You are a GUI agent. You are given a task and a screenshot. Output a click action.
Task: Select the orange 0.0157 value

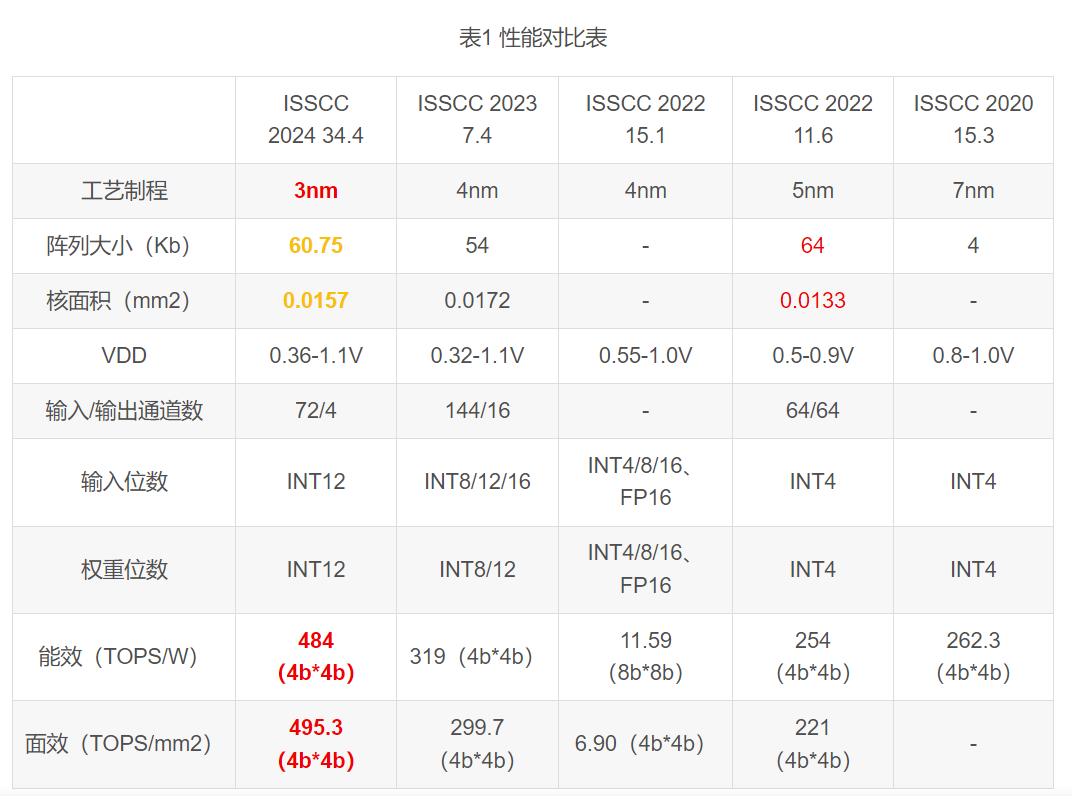coord(316,301)
